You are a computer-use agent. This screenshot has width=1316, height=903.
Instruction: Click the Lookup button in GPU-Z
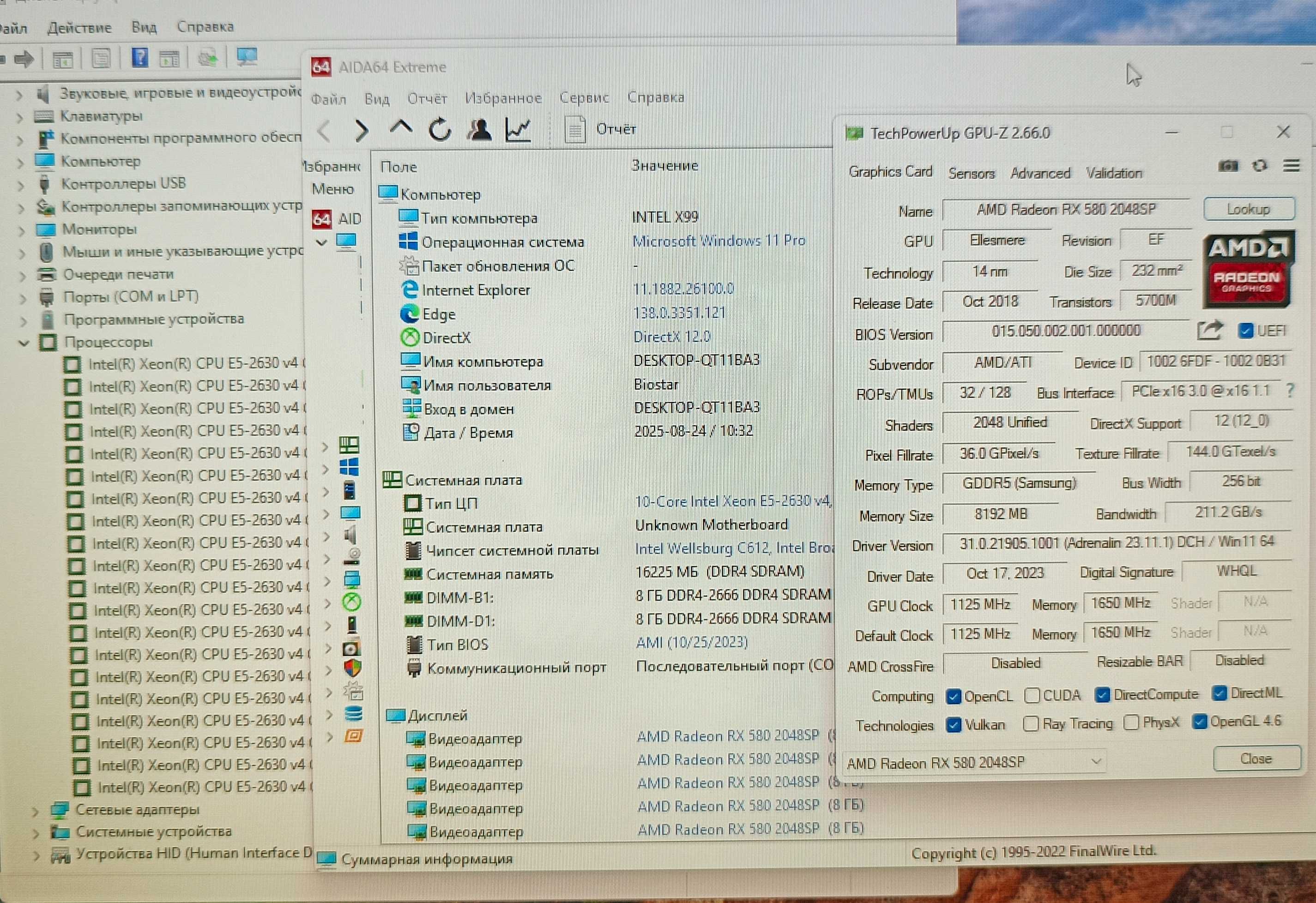[1249, 209]
